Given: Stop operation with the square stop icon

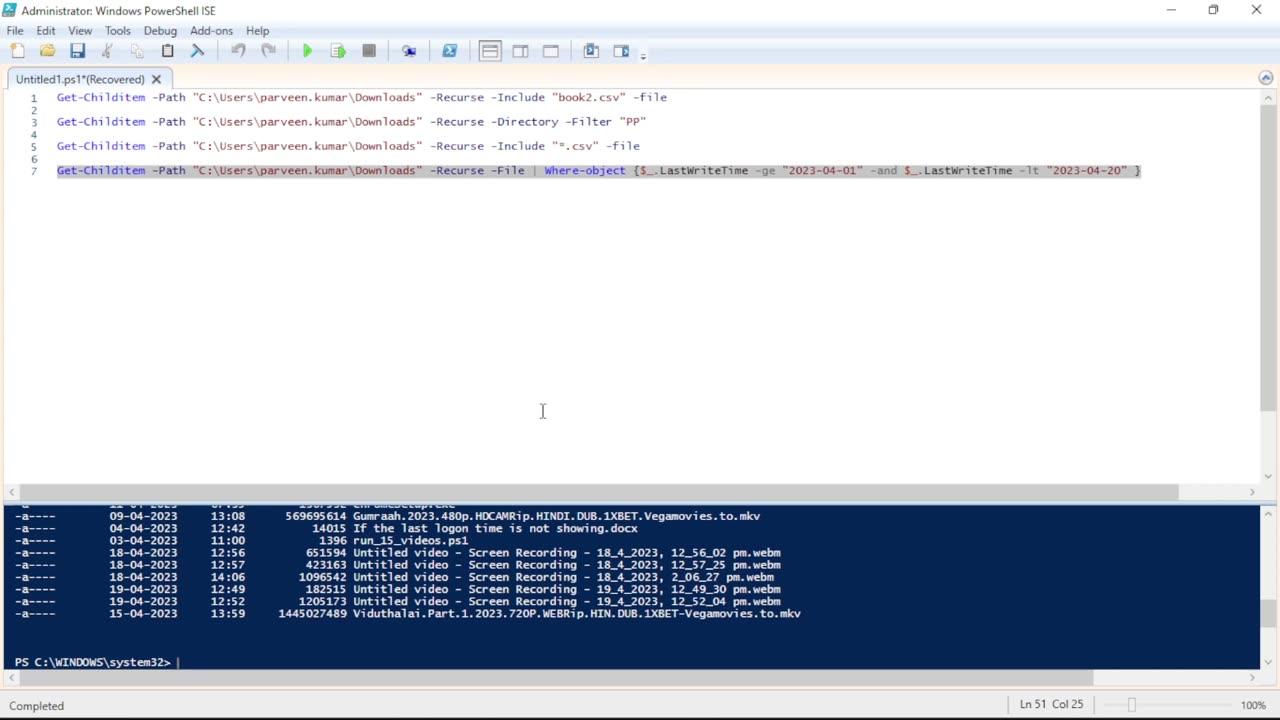Looking at the screenshot, I should pyautogui.click(x=368, y=51).
